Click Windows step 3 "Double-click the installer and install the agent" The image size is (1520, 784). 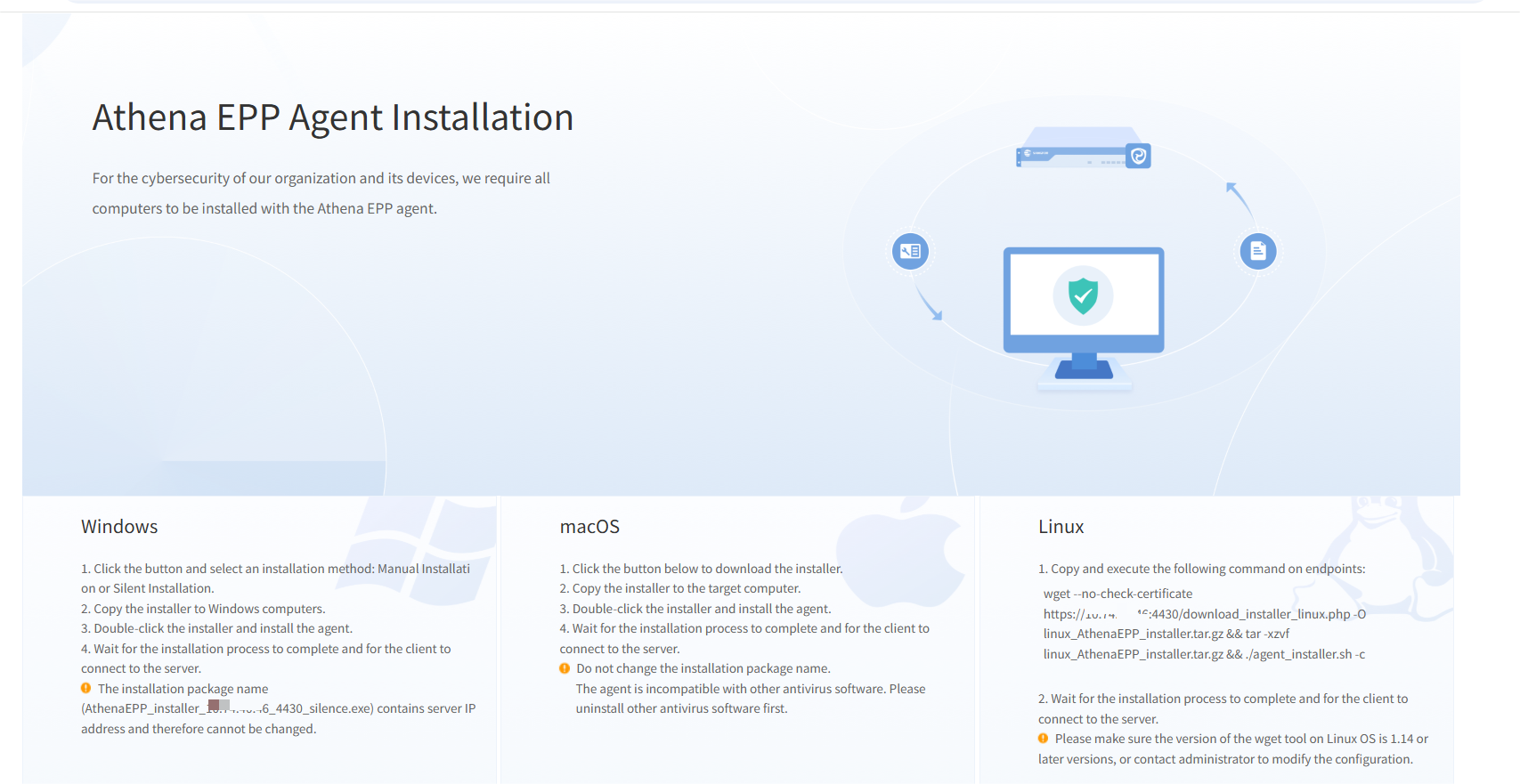coord(217,628)
